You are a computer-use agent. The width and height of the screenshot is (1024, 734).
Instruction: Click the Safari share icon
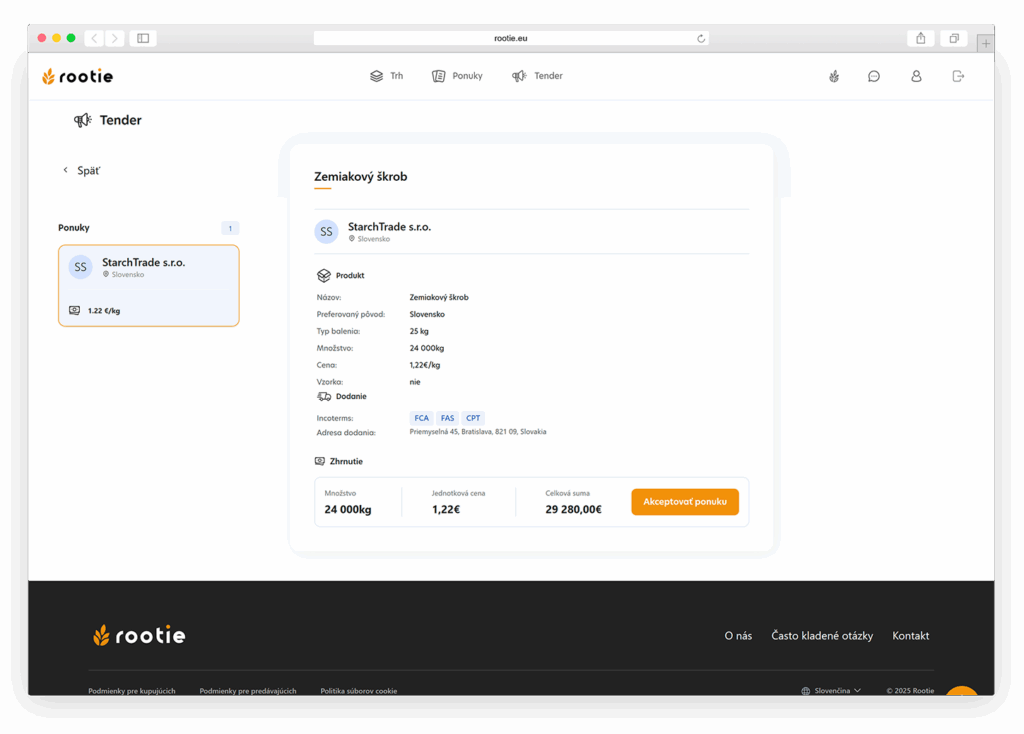(x=920, y=38)
